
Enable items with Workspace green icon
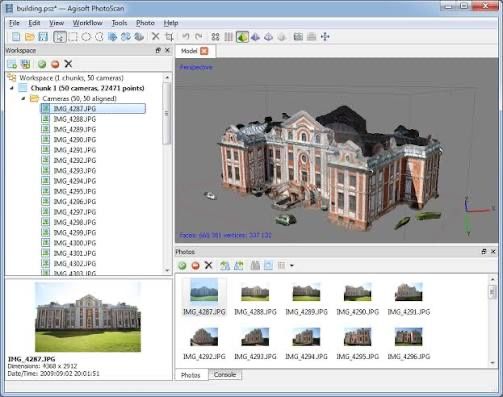point(42,64)
